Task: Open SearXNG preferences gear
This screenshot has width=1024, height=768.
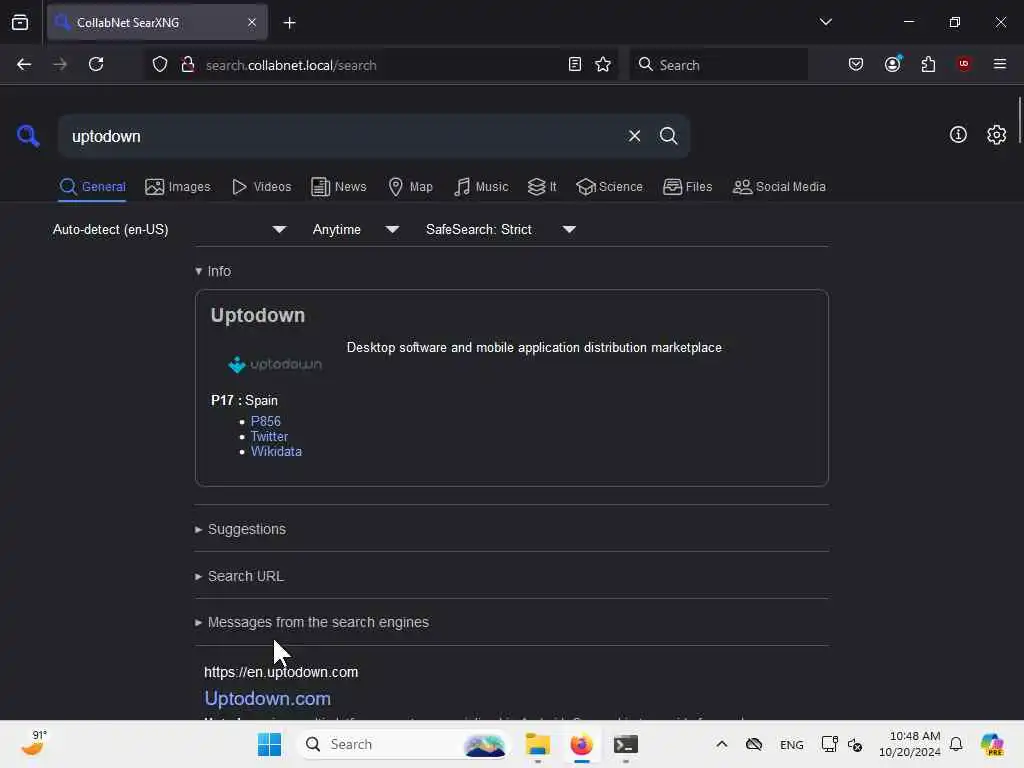Action: click(x=997, y=135)
